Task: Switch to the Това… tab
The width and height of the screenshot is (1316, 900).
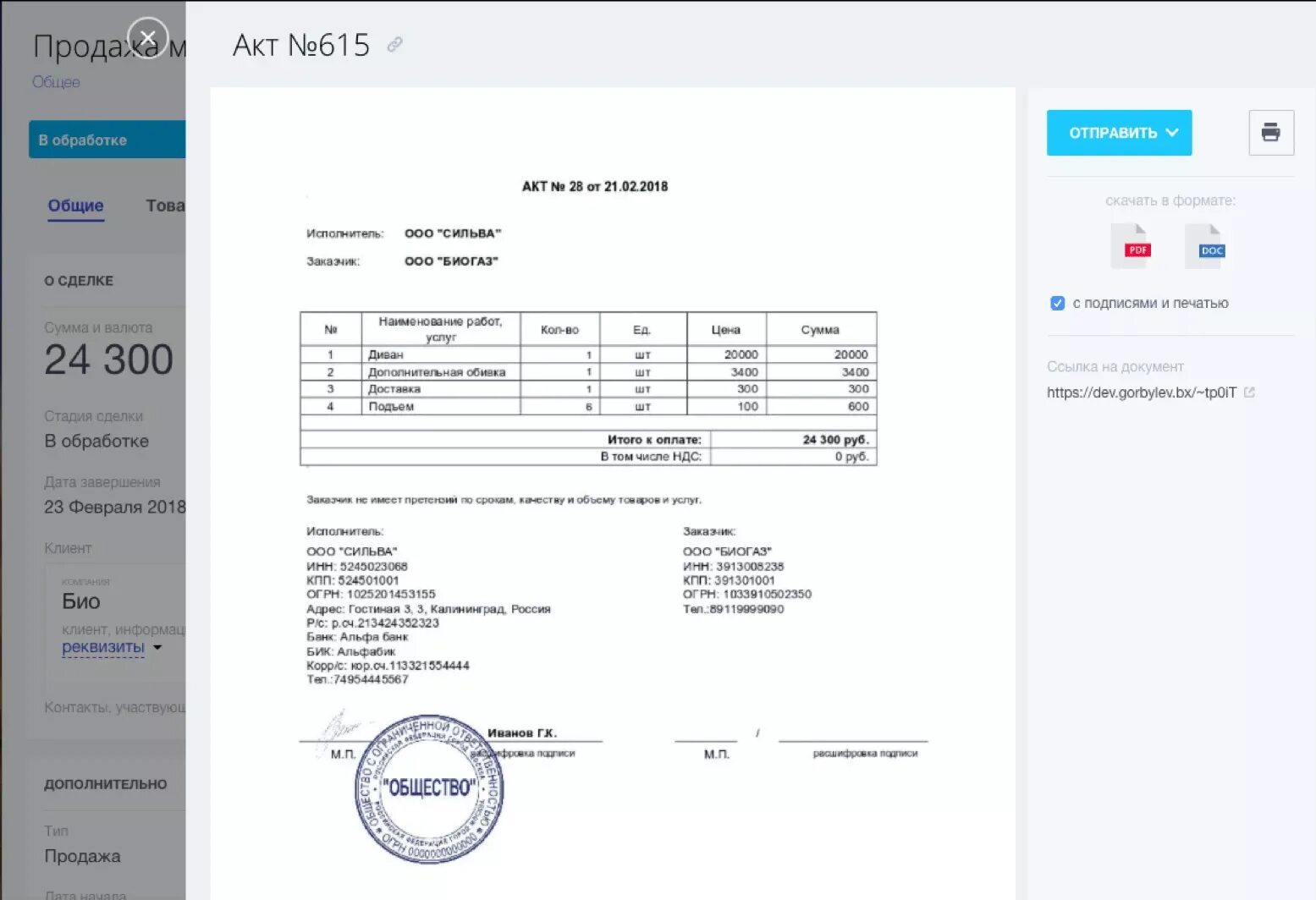Action: 165,206
